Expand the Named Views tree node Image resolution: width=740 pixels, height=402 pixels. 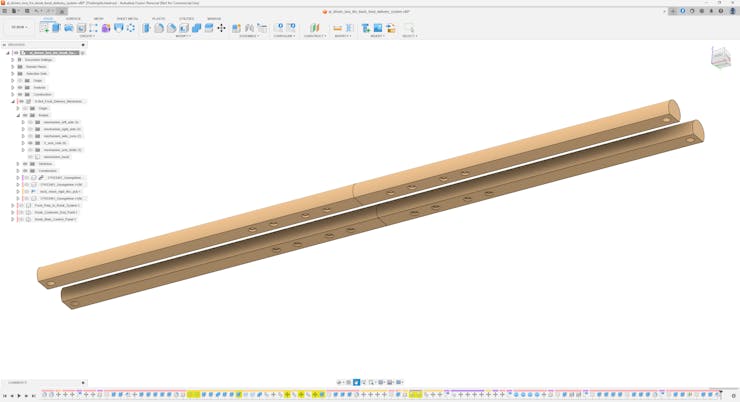[13, 67]
